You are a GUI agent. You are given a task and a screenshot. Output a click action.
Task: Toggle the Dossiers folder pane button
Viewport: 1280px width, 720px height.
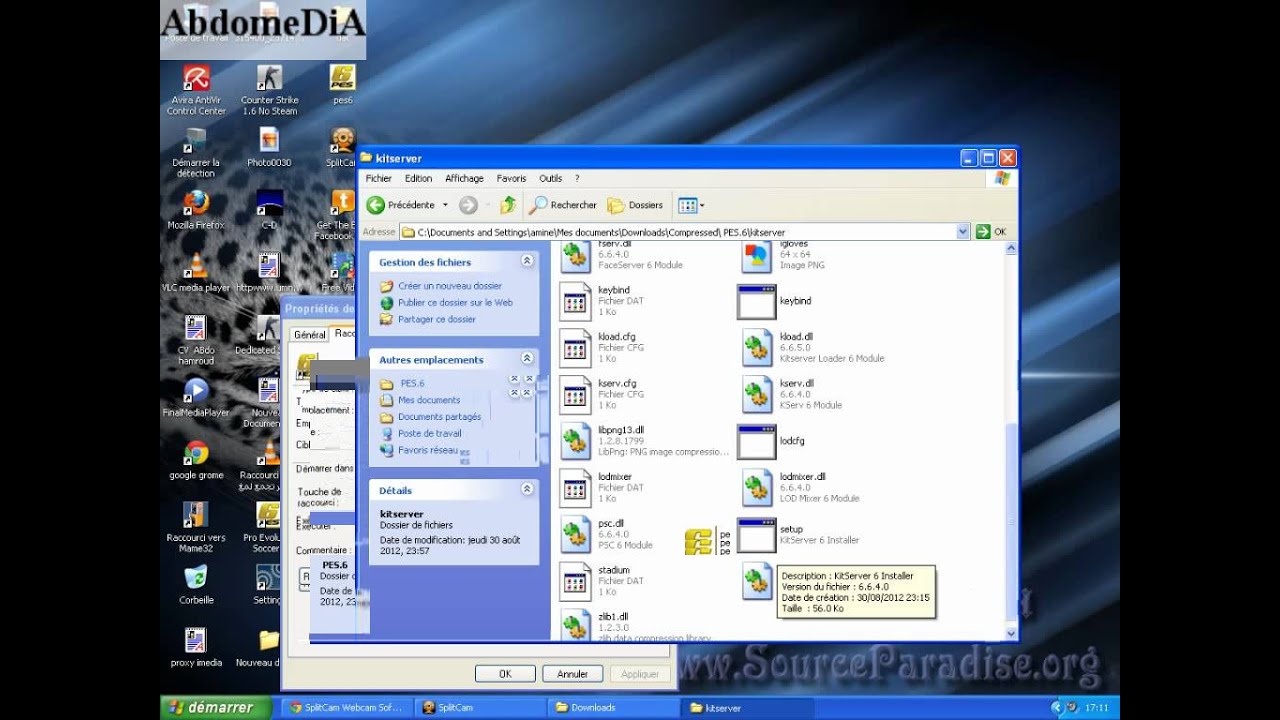point(635,205)
